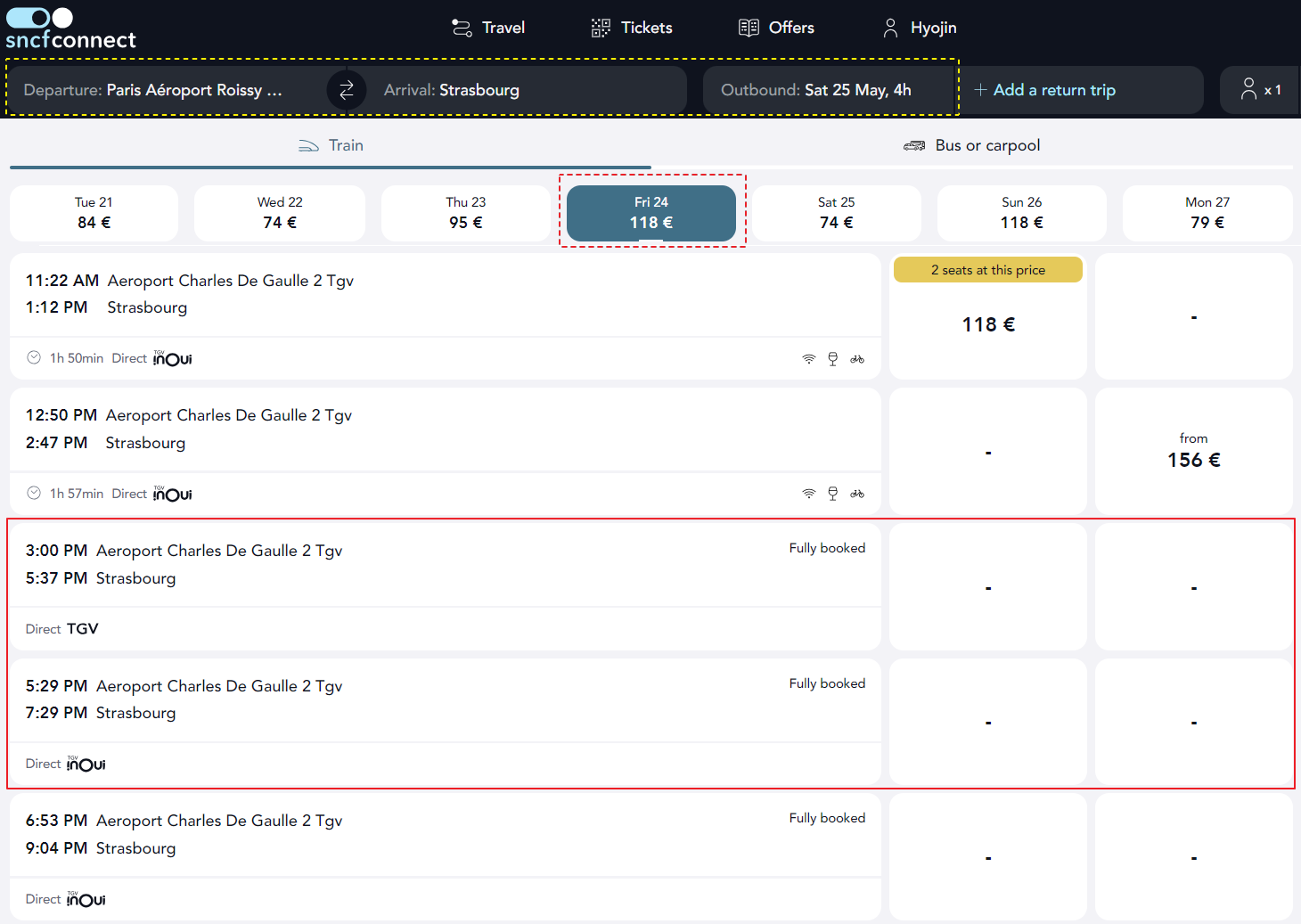Image resolution: width=1301 pixels, height=924 pixels.
Task: Click the train icon in the Train tab
Action: coord(308,146)
